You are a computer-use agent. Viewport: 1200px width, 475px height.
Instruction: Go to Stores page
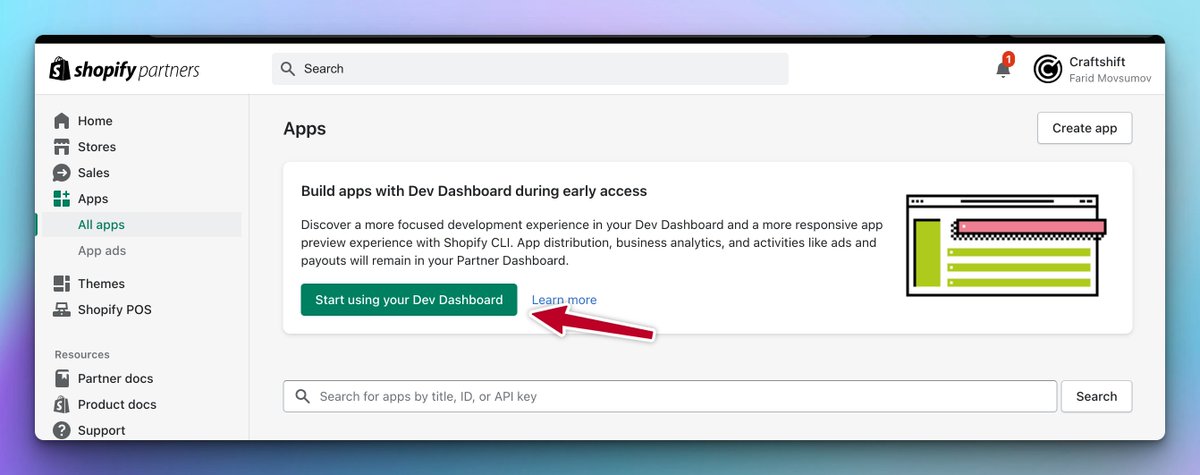coord(97,147)
